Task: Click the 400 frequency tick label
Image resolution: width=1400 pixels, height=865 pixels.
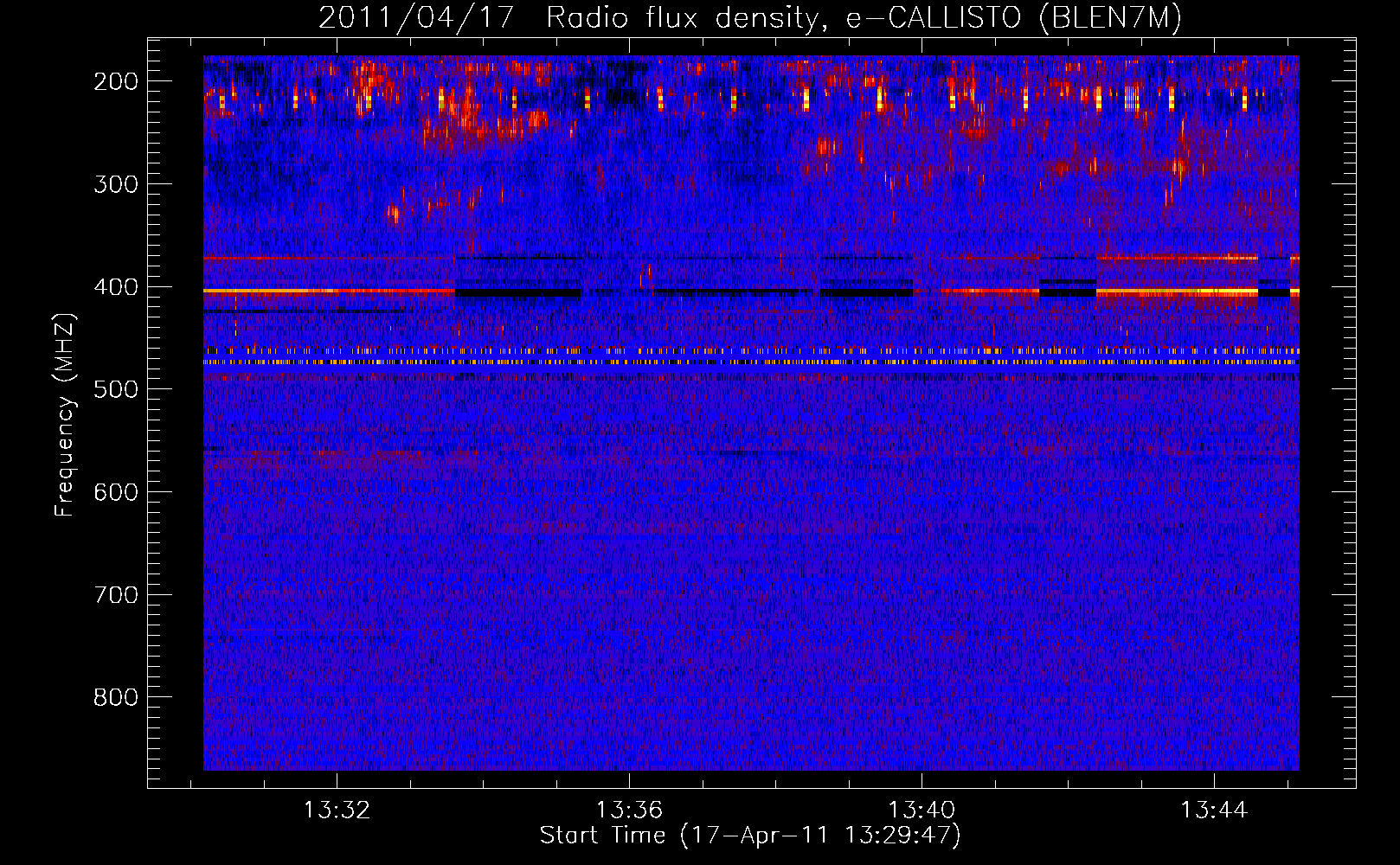Action: click(x=116, y=287)
